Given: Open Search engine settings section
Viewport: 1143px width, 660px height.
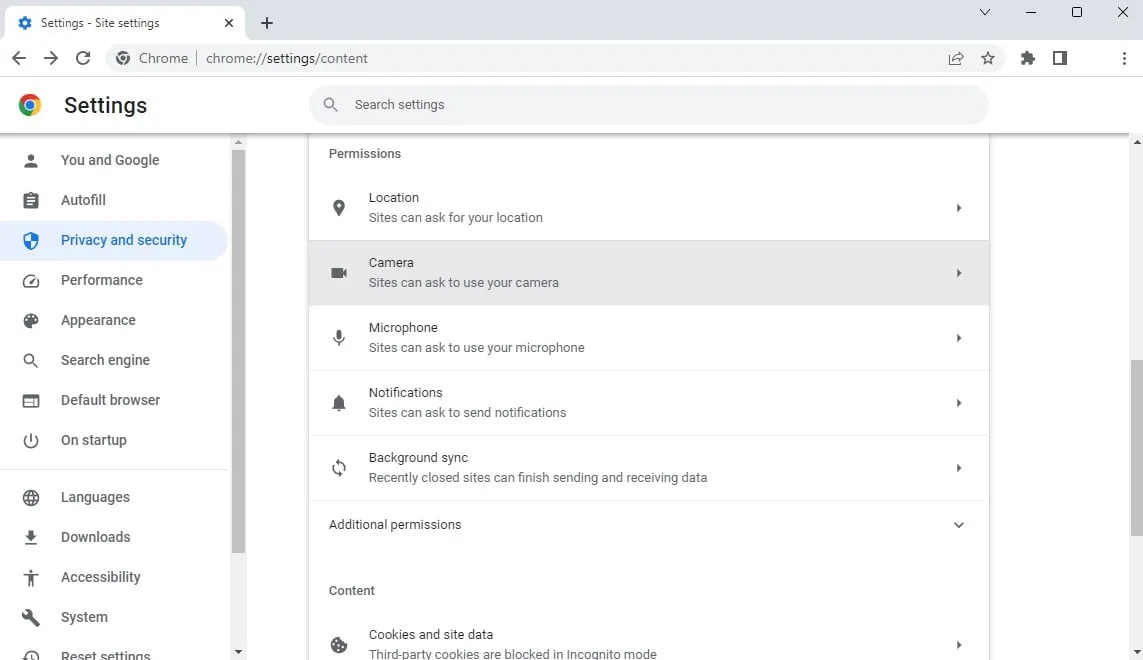Looking at the screenshot, I should tap(105, 360).
